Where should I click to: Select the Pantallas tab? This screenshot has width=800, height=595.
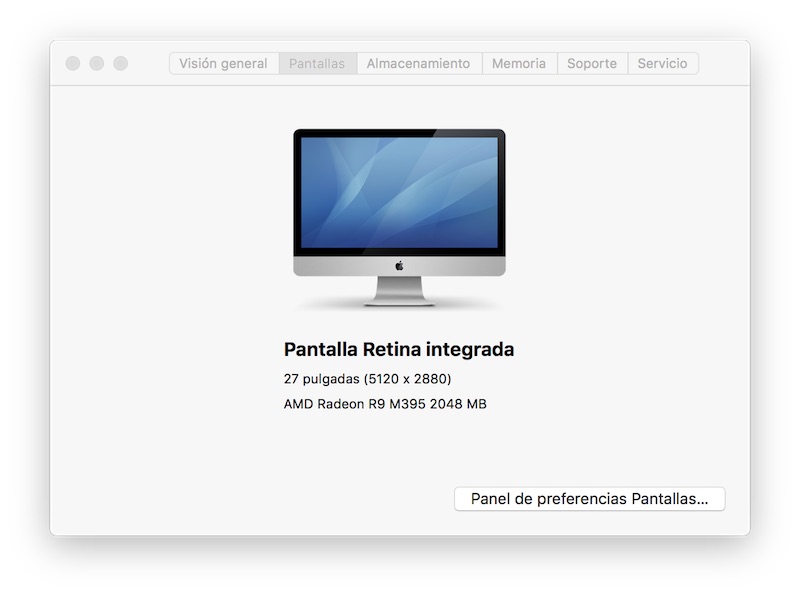(317, 64)
